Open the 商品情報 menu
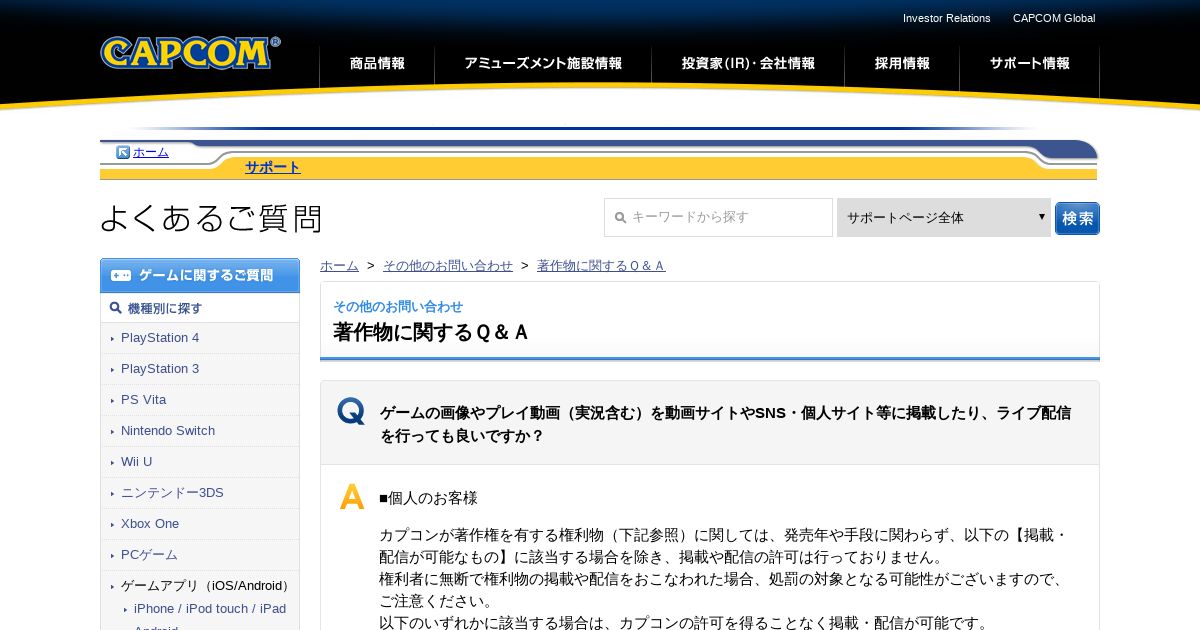This screenshot has height=630, width=1200. (377, 63)
